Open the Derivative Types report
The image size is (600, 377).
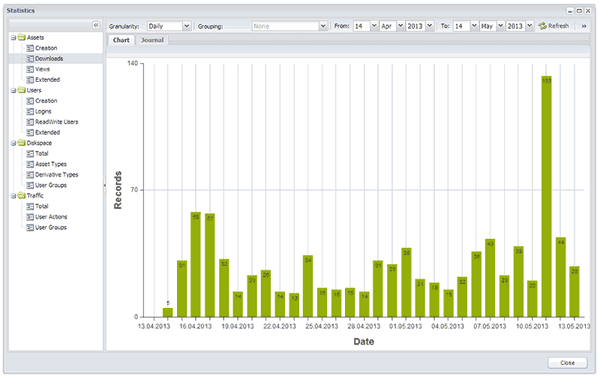pyautogui.click(x=57, y=175)
